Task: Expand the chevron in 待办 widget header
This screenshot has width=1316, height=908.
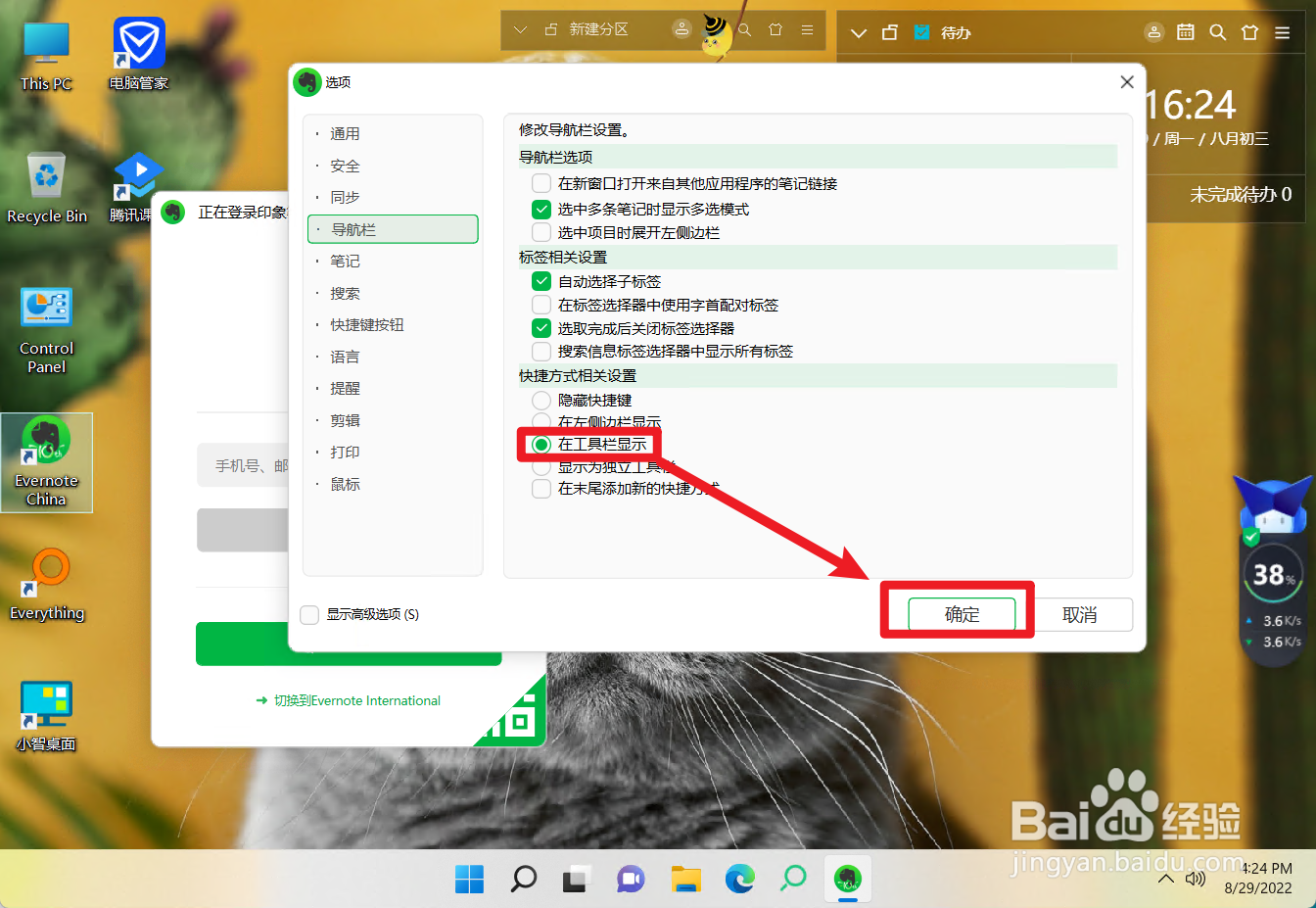Action: pyautogui.click(x=859, y=32)
